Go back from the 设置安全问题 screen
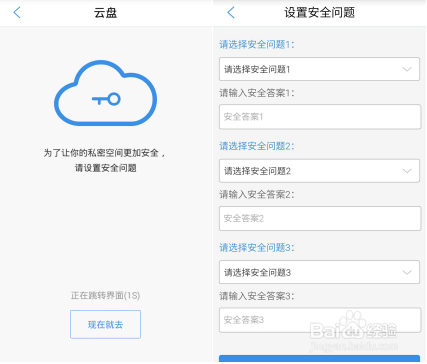The height and width of the screenshot is (364, 427). [x=231, y=13]
